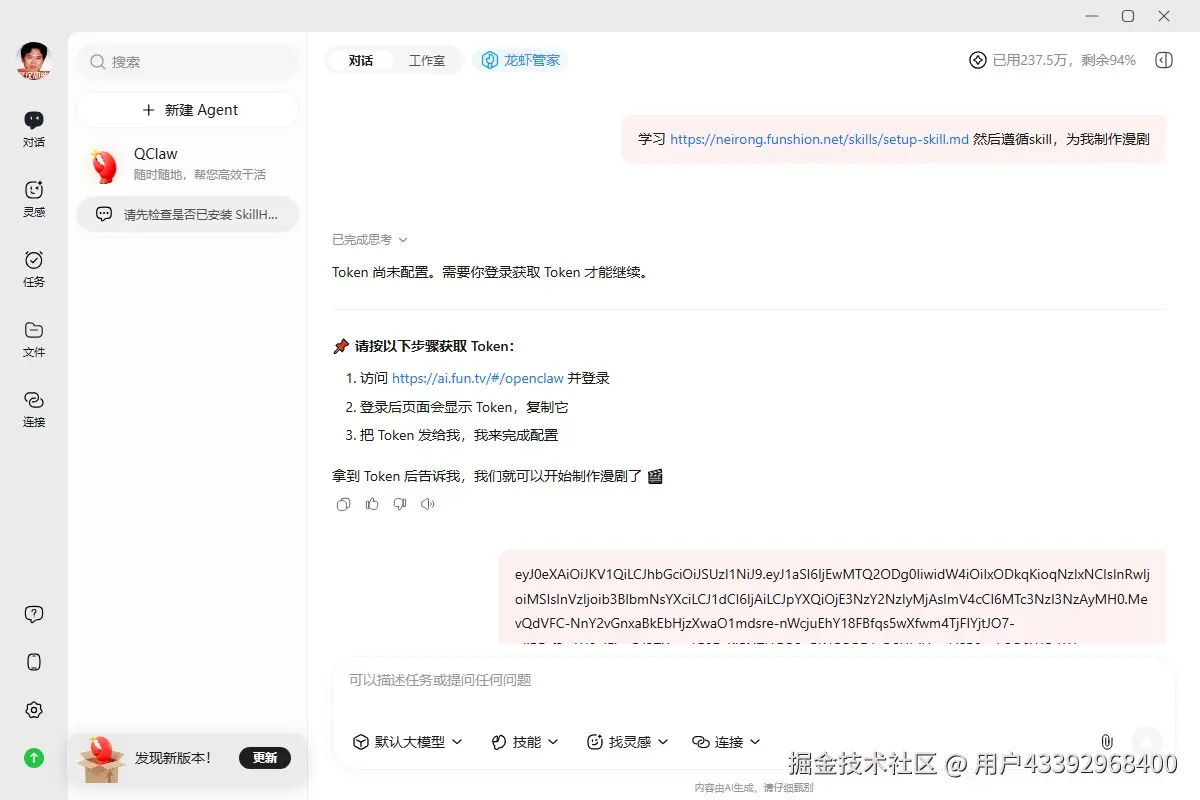
Task: Open the 任务 tasks section
Action: (x=34, y=269)
